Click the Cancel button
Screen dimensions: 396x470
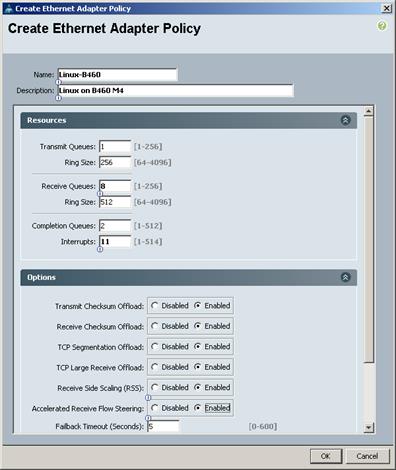point(367,456)
